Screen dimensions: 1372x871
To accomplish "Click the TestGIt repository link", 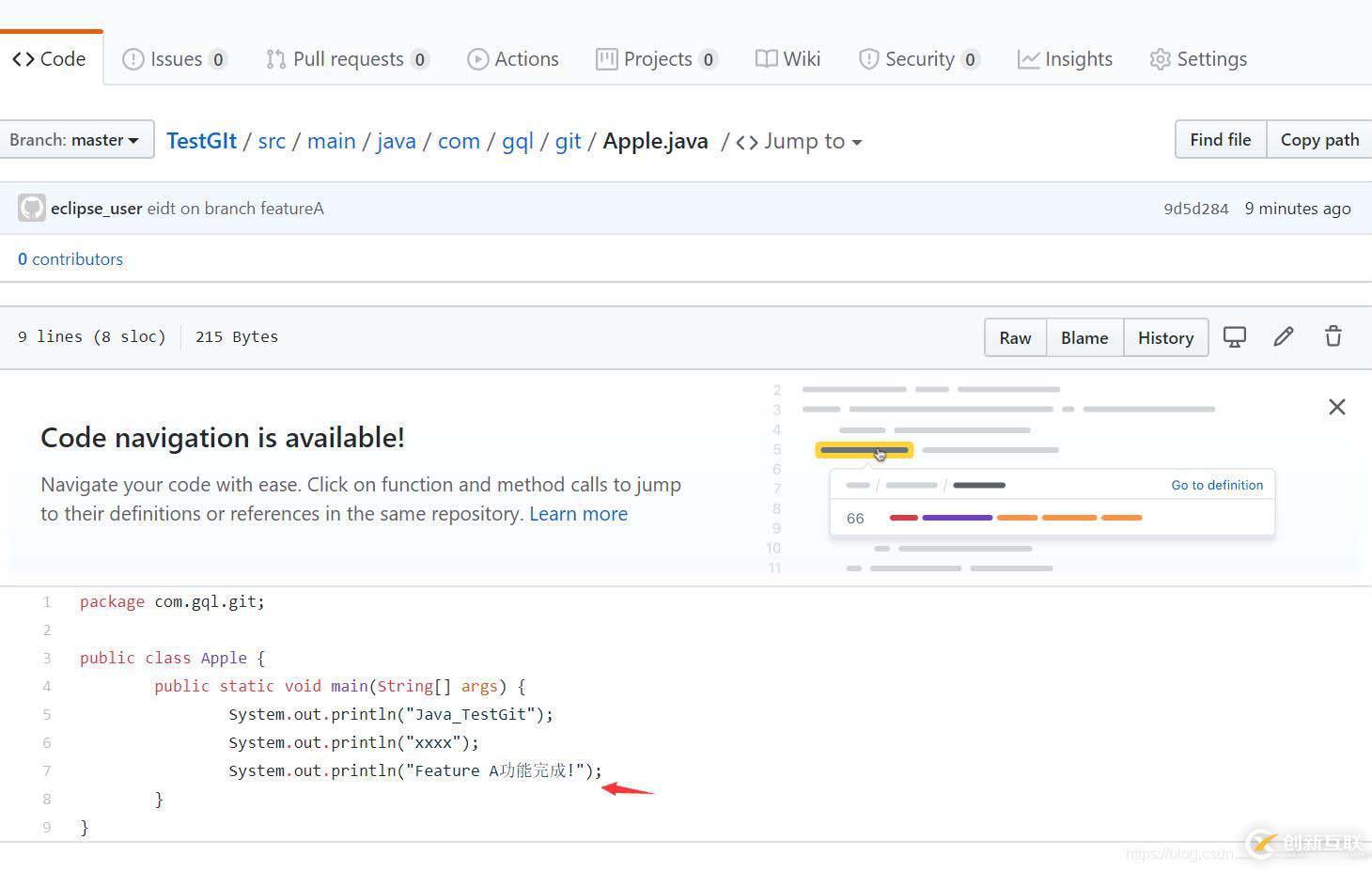I will pos(201,141).
